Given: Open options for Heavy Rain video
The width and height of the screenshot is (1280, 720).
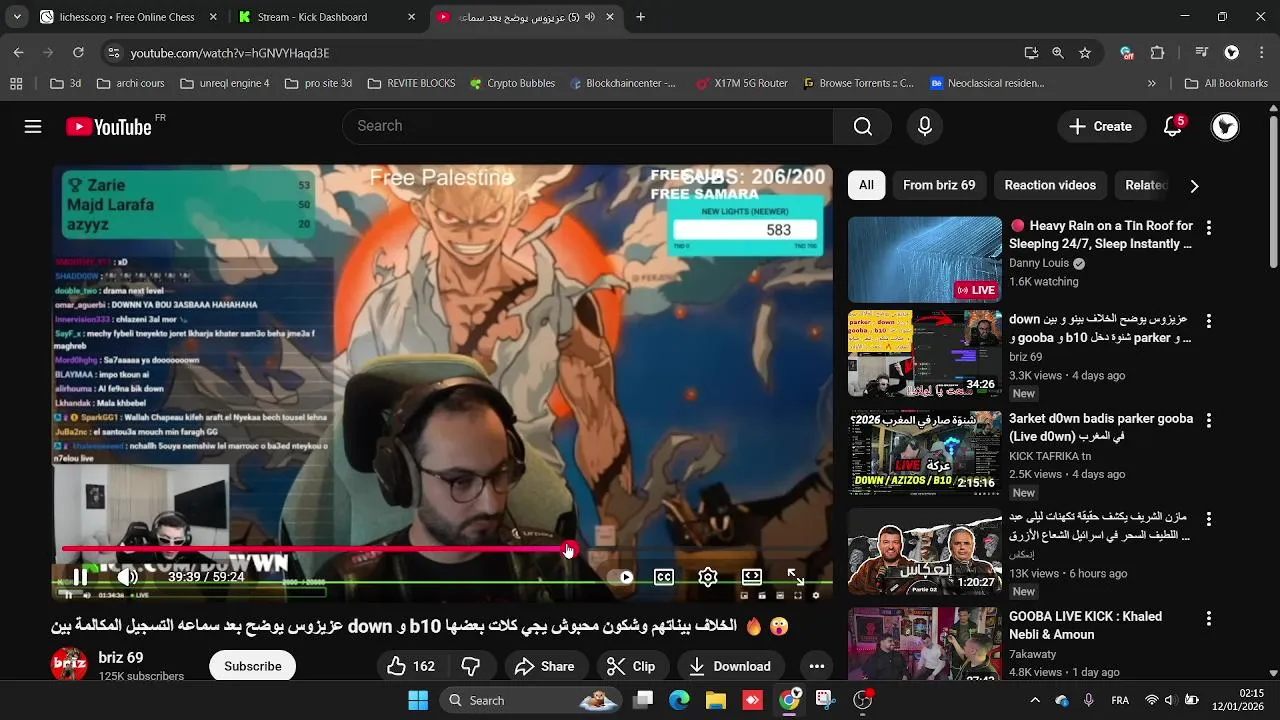Looking at the screenshot, I should point(1209,228).
